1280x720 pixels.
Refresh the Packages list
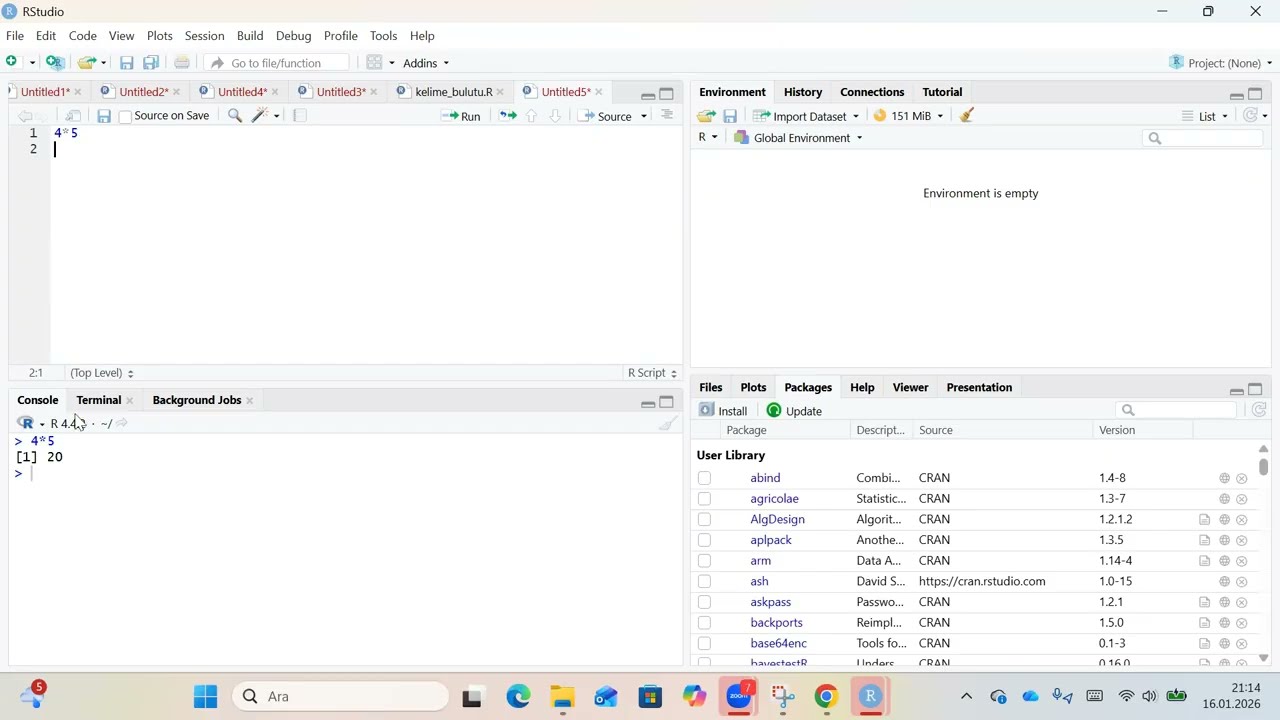click(1259, 411)
